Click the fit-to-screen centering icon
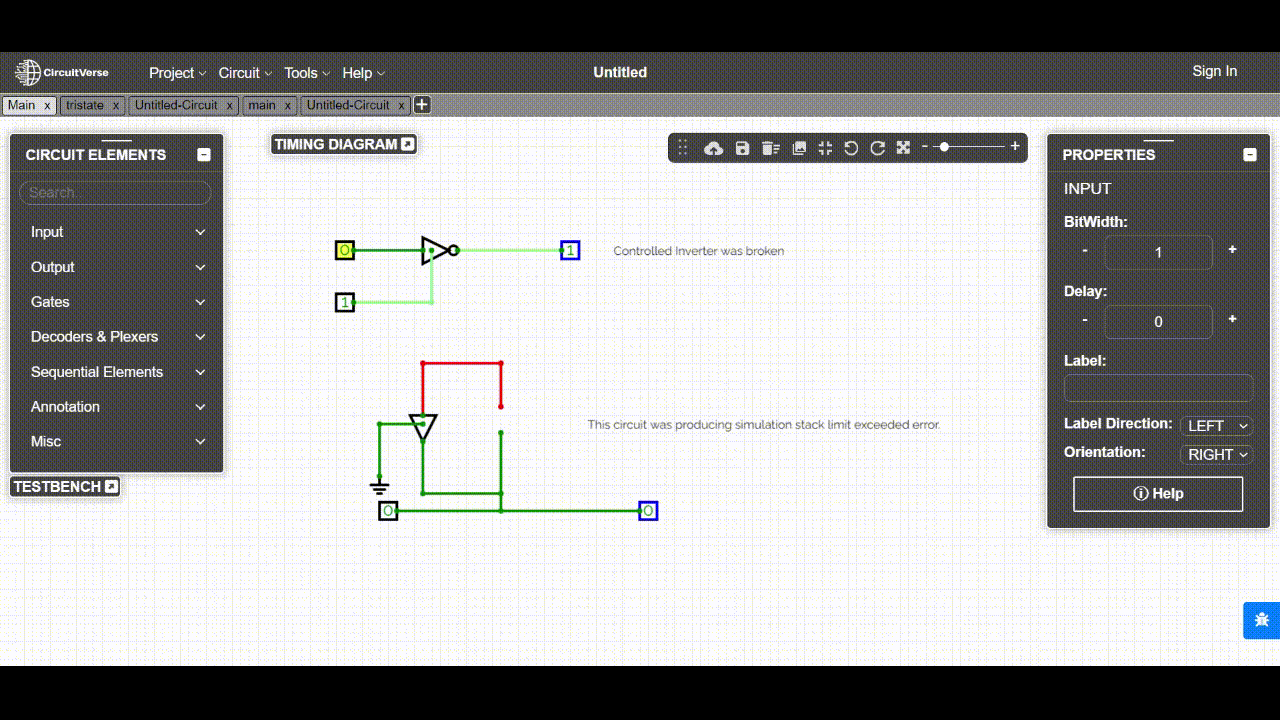This screenshot has height=720, width=1280. click(825, 147)
